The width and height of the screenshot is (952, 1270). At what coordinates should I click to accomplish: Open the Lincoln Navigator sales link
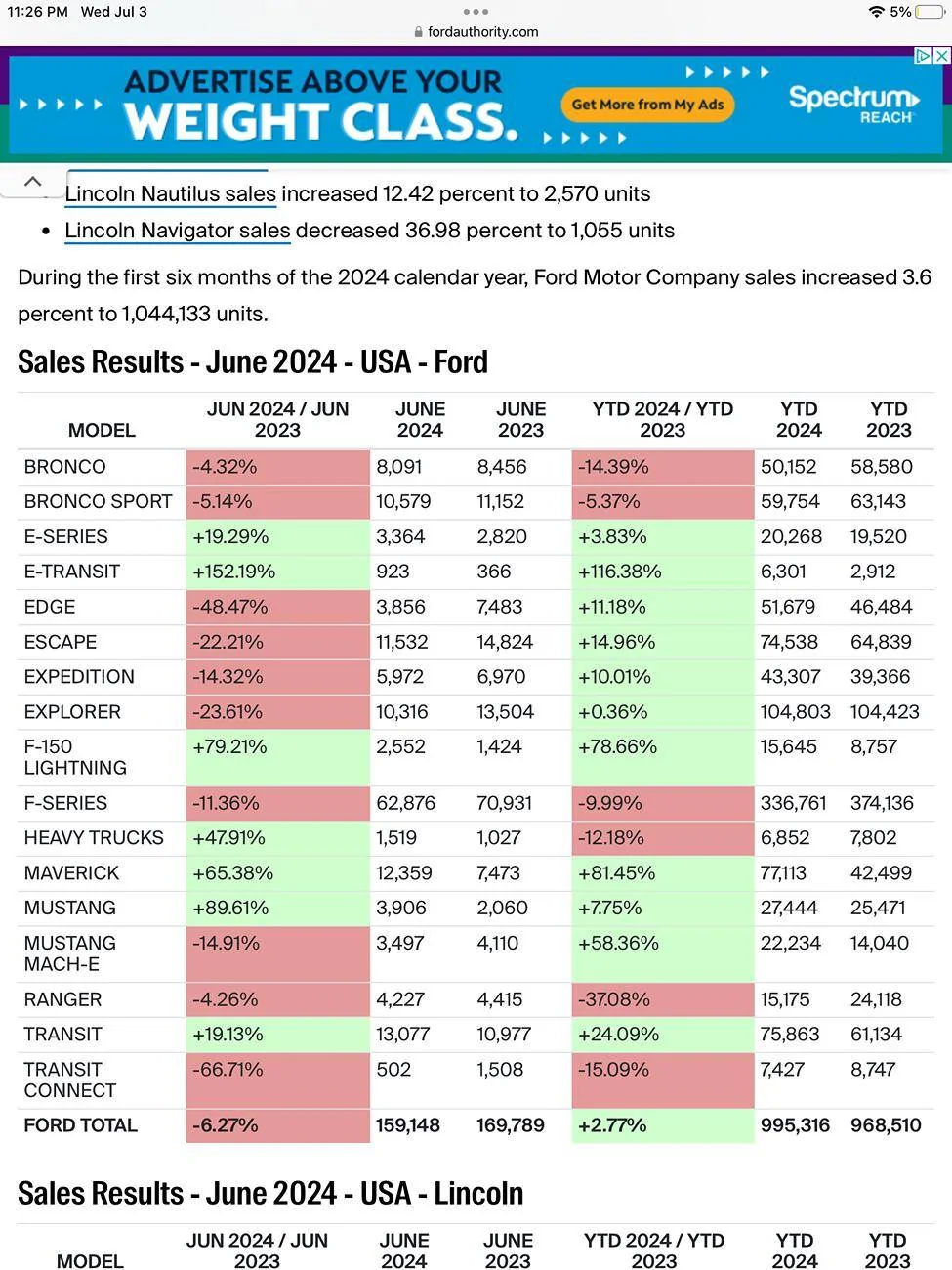point(178,231)
